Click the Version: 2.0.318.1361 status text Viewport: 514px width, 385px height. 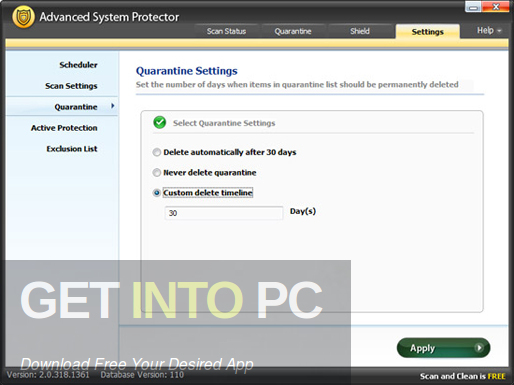[48, 375]
